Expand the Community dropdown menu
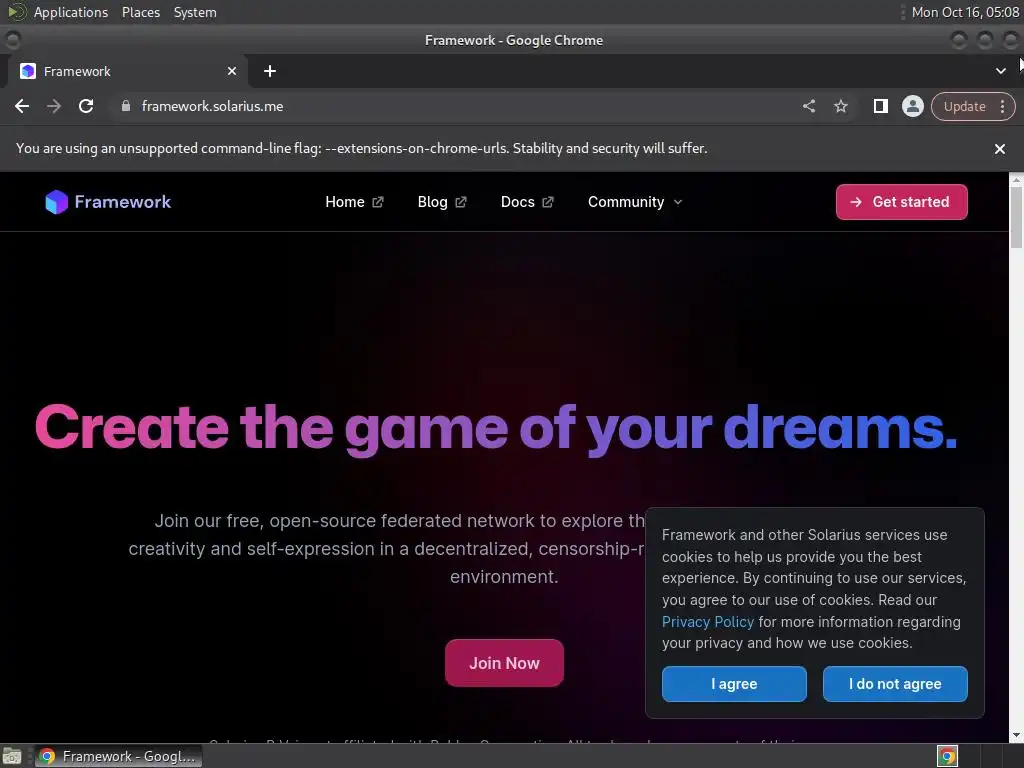 635,202
